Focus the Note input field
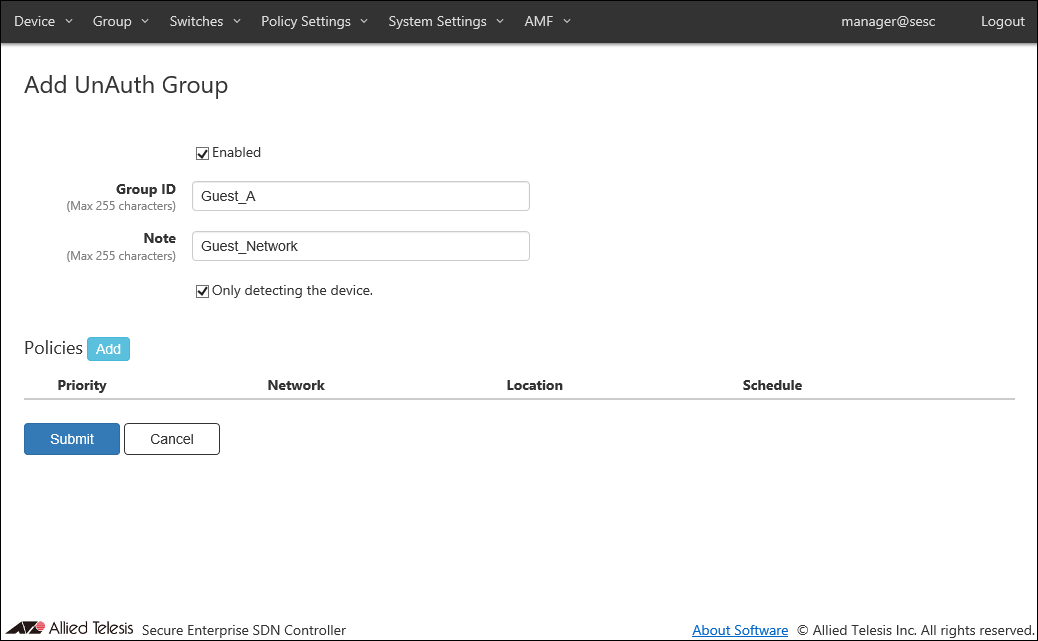Screen dimensions: 1038x641 tap(360, 246)
